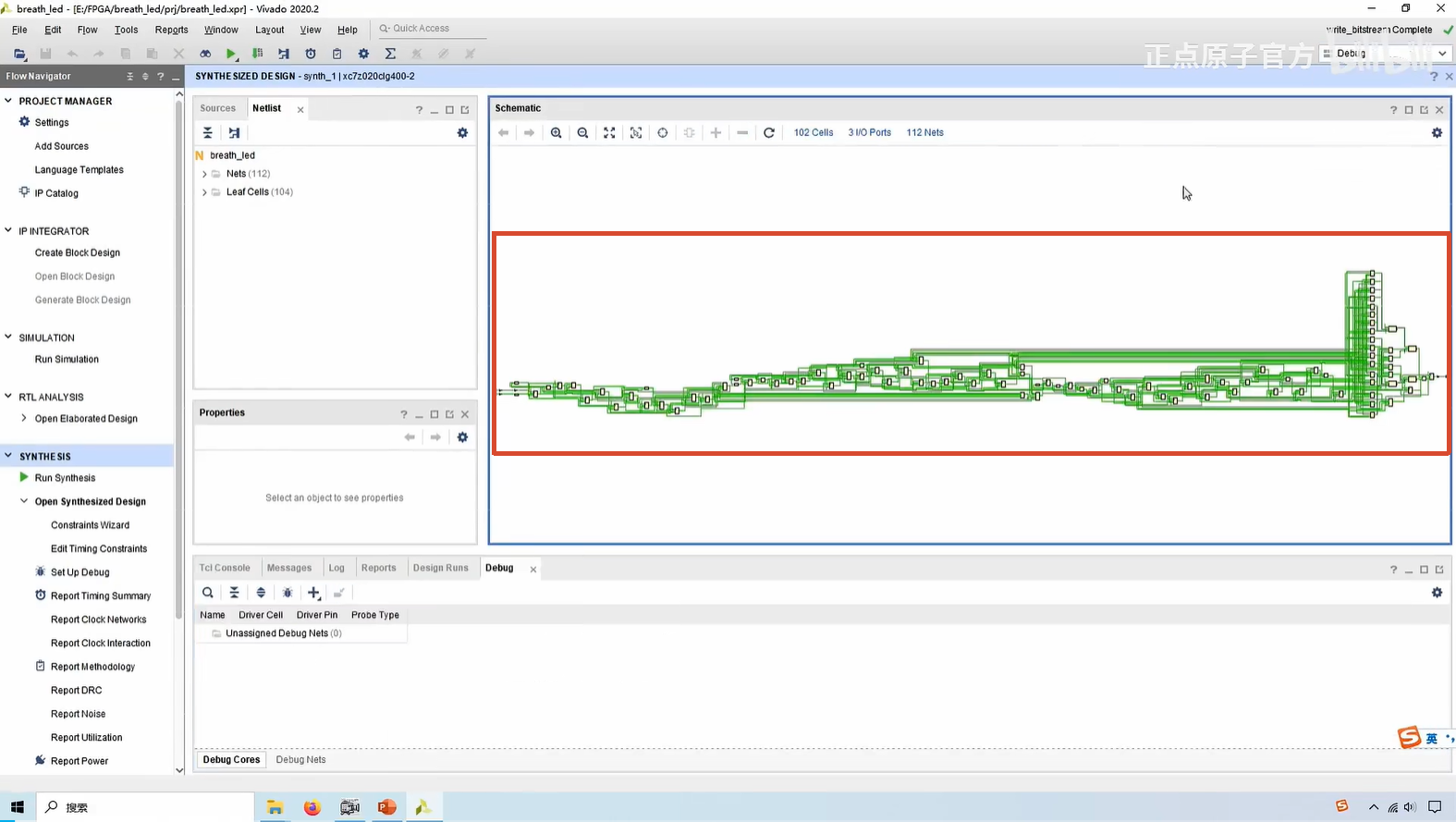Select the Unassigned Debug Nets (0) row
The width and height of the screenshot is (1456, 822).
(283, 633)
